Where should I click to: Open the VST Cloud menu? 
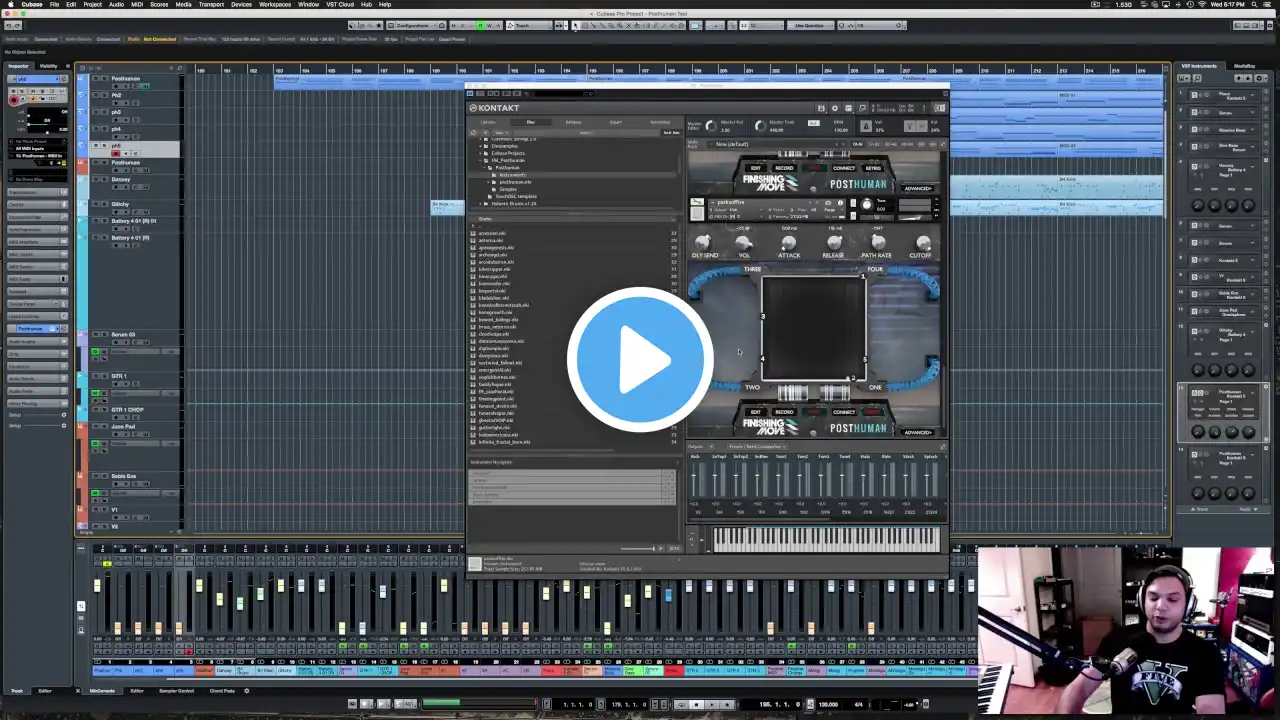tap(340, 4)
